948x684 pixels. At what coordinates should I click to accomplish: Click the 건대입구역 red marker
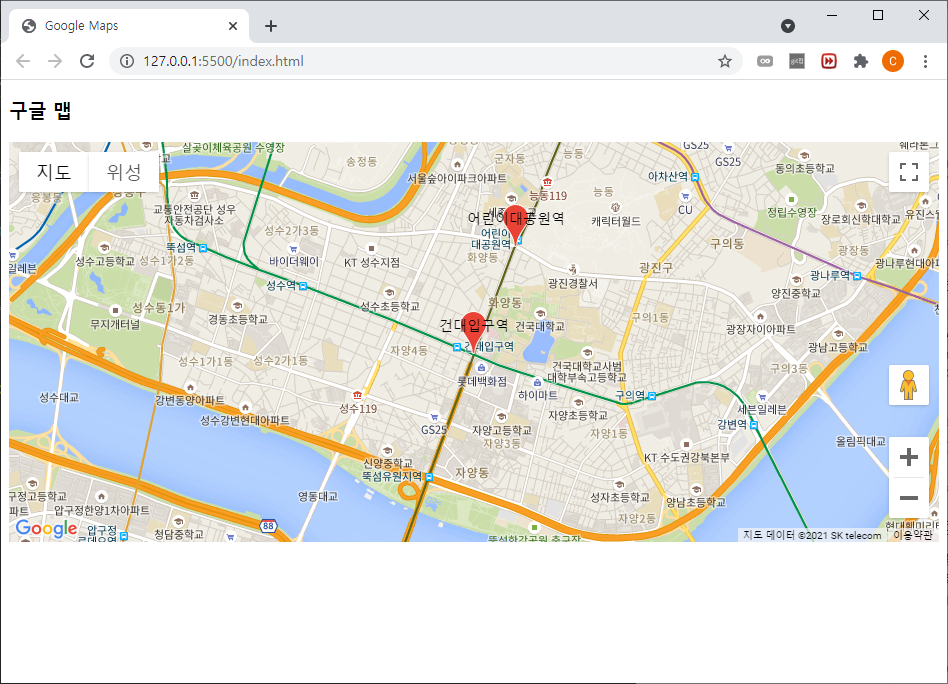coord(473,330)
